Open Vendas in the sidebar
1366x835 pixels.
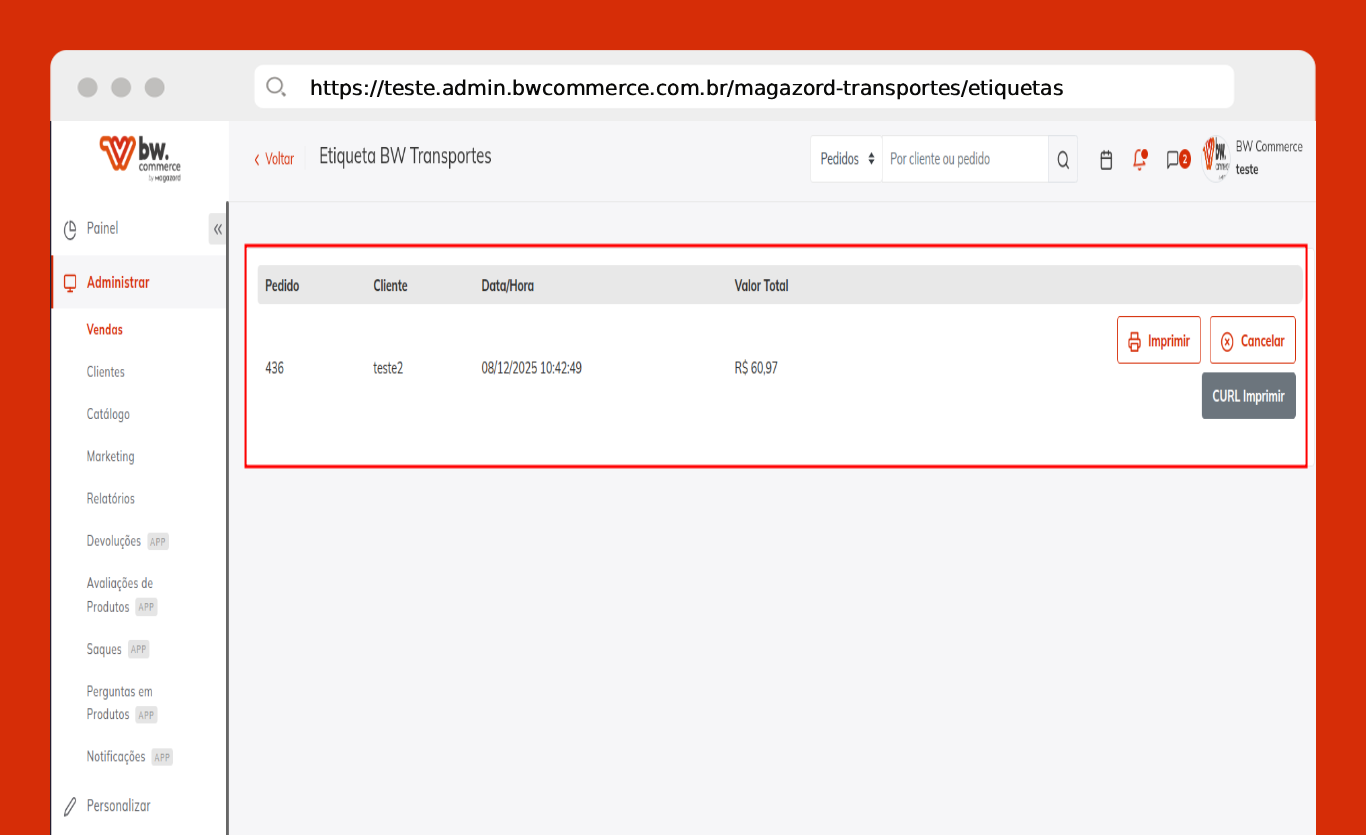[x=105, y=330]
